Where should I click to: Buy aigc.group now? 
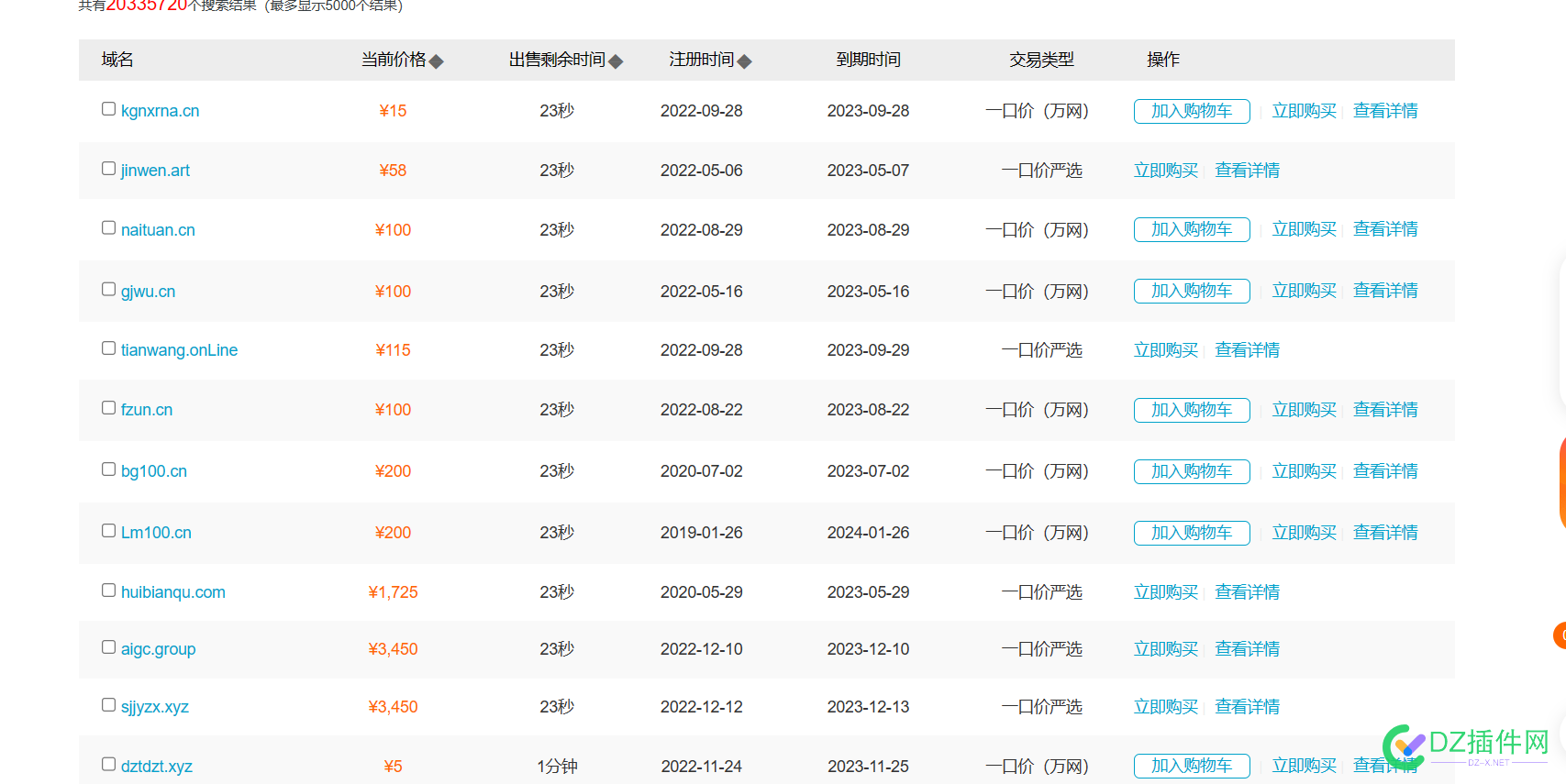pos(1166,649)
